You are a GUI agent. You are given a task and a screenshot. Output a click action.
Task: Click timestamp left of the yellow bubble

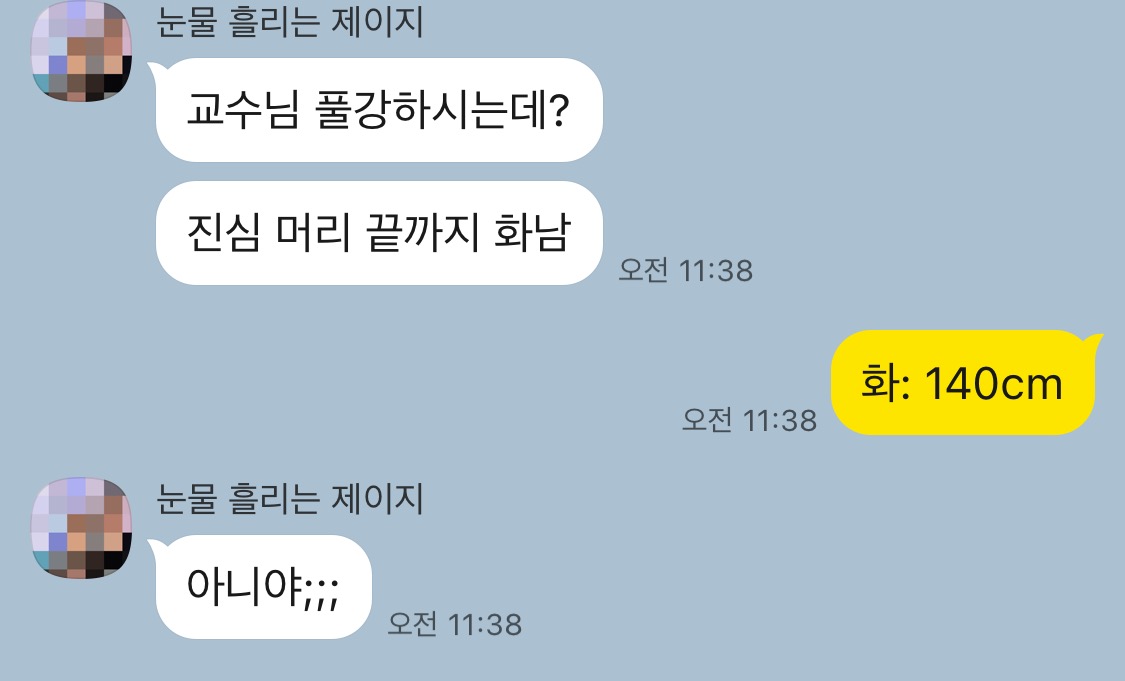click(x=749, y=420)
